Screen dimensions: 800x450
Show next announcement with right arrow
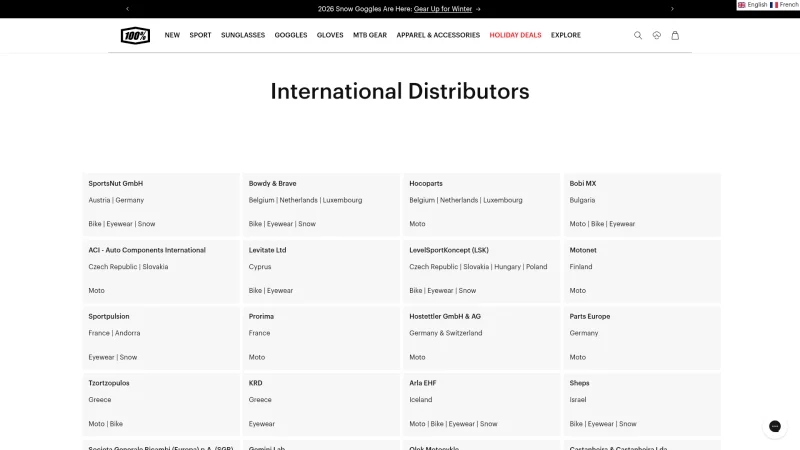point(672,9)
